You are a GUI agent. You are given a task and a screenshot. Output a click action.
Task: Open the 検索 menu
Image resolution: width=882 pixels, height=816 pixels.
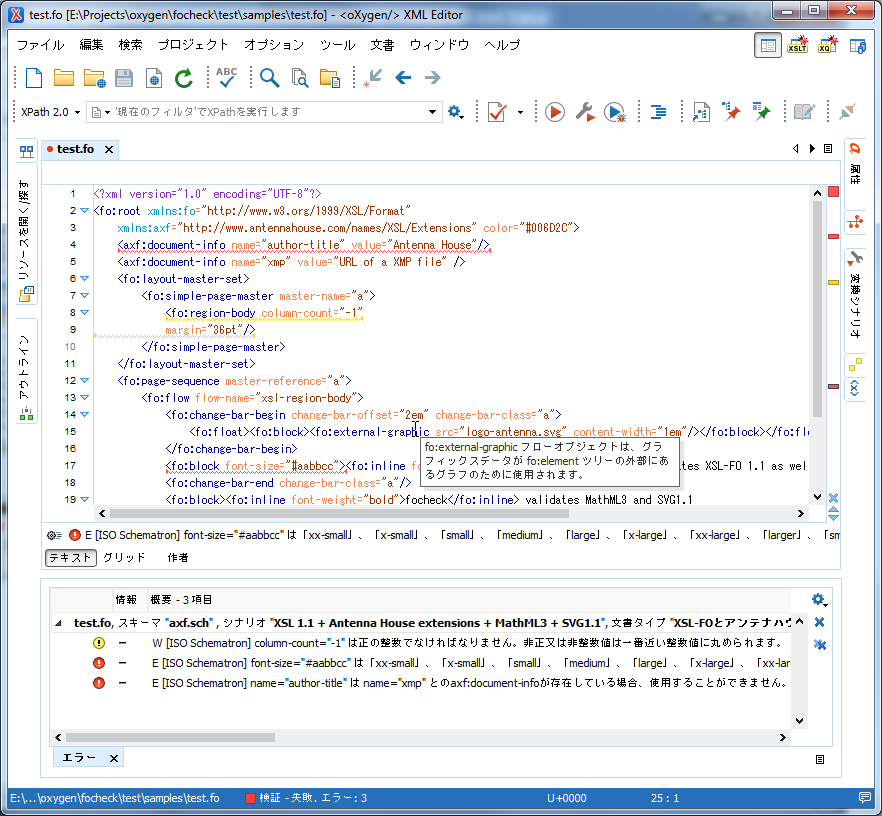pos(130,45)
